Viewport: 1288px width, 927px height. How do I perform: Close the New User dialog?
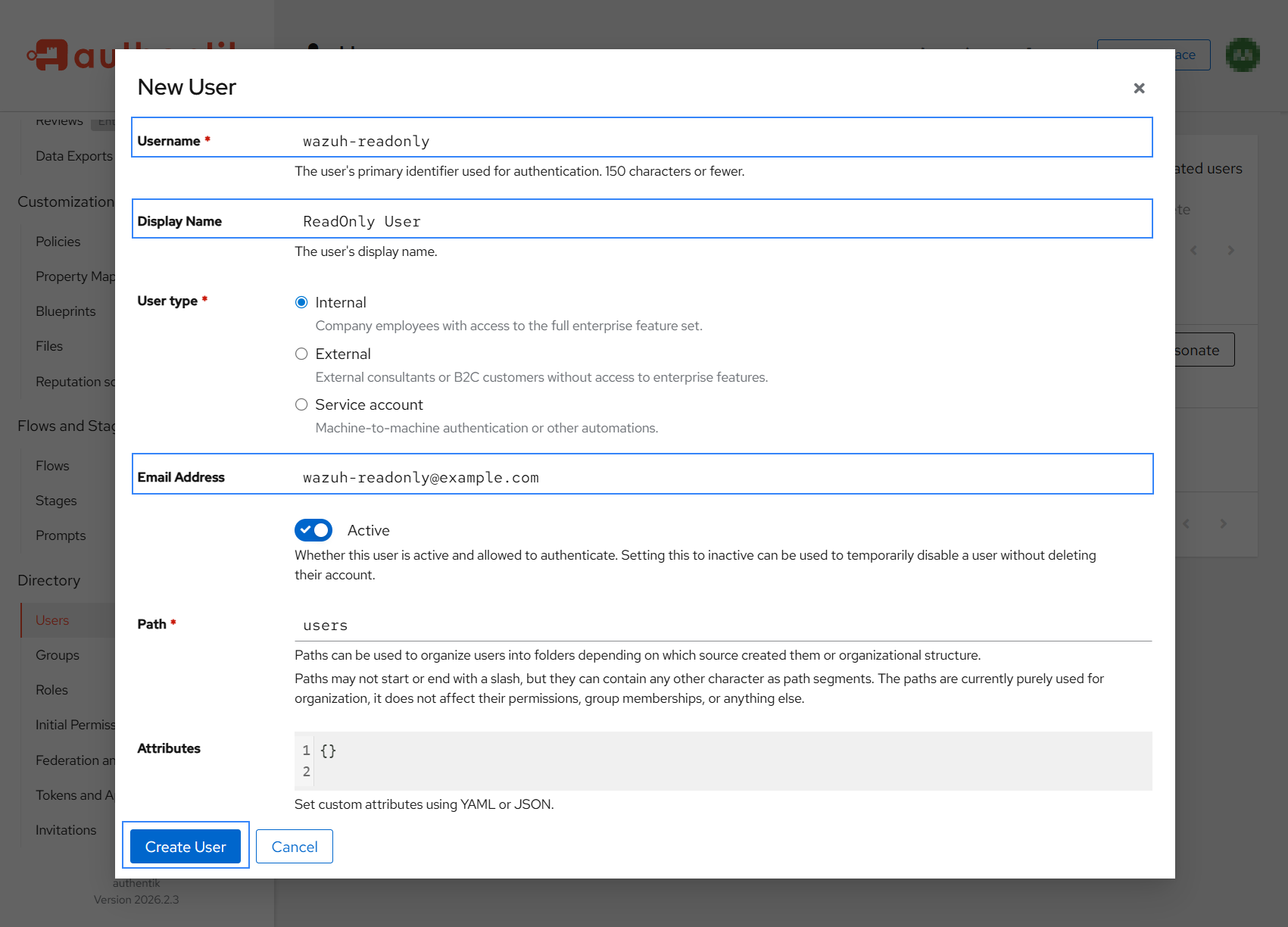[x=1139, y=89]
